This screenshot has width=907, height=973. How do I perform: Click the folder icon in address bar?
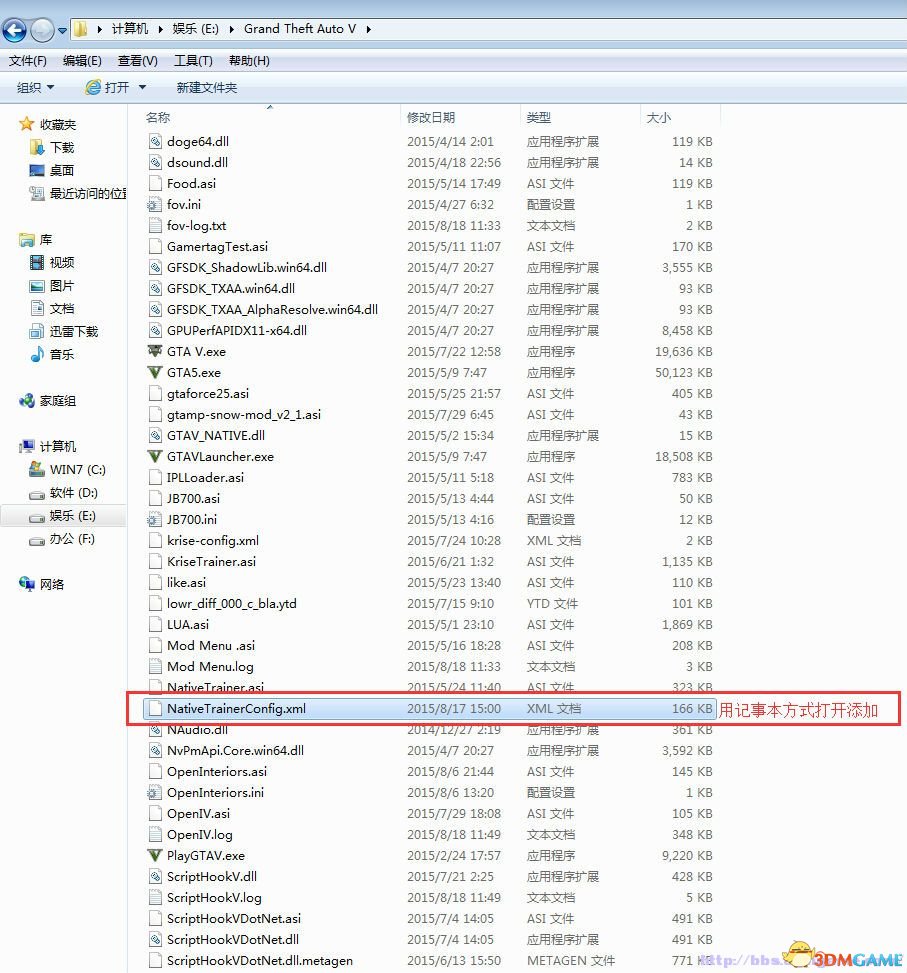coord(81,29)
